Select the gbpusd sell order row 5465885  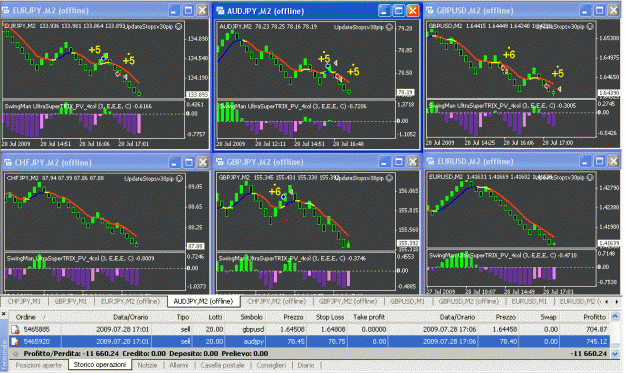tap(309, 329)
